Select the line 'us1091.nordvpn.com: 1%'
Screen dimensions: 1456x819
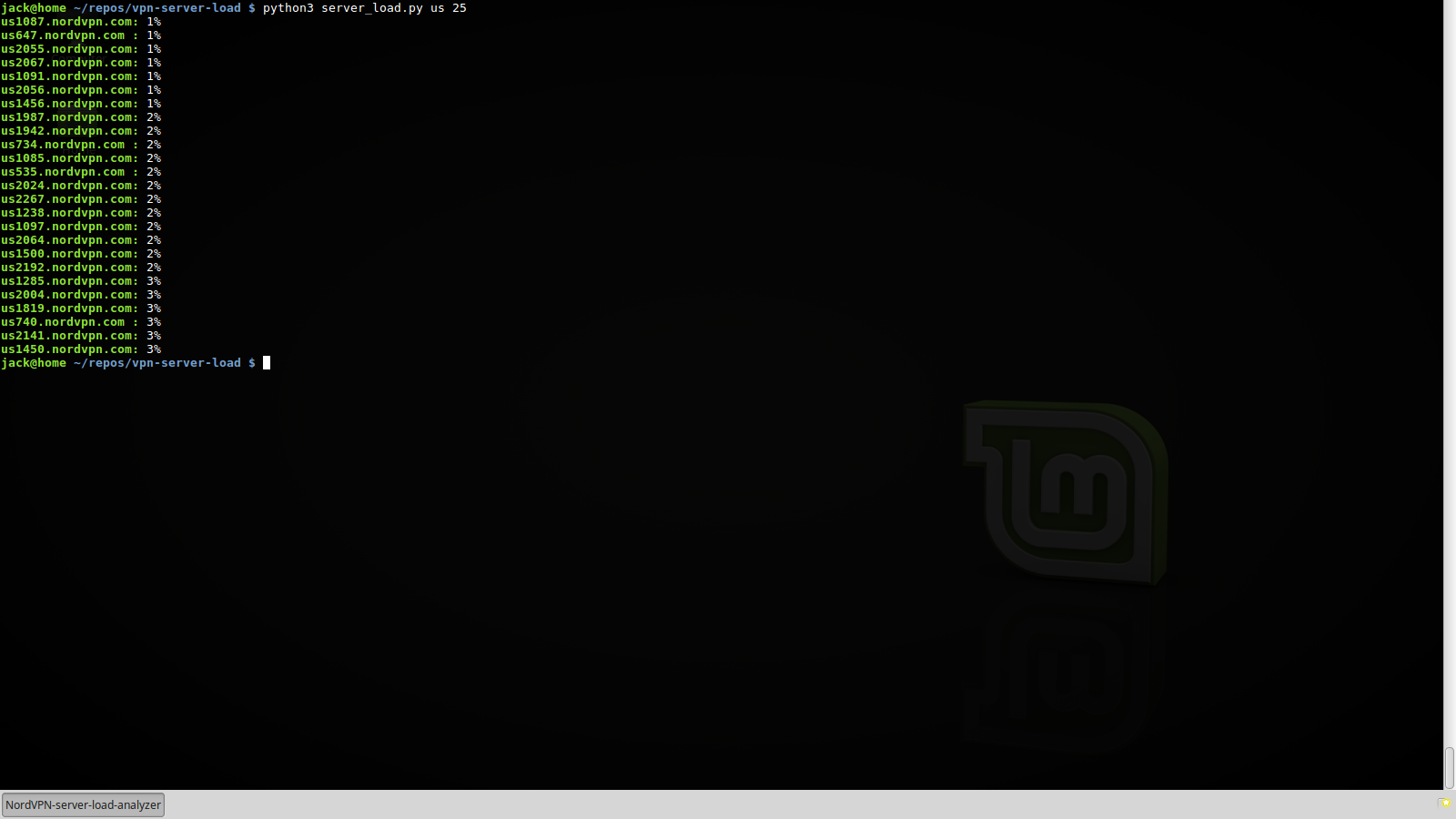(81, 76)
